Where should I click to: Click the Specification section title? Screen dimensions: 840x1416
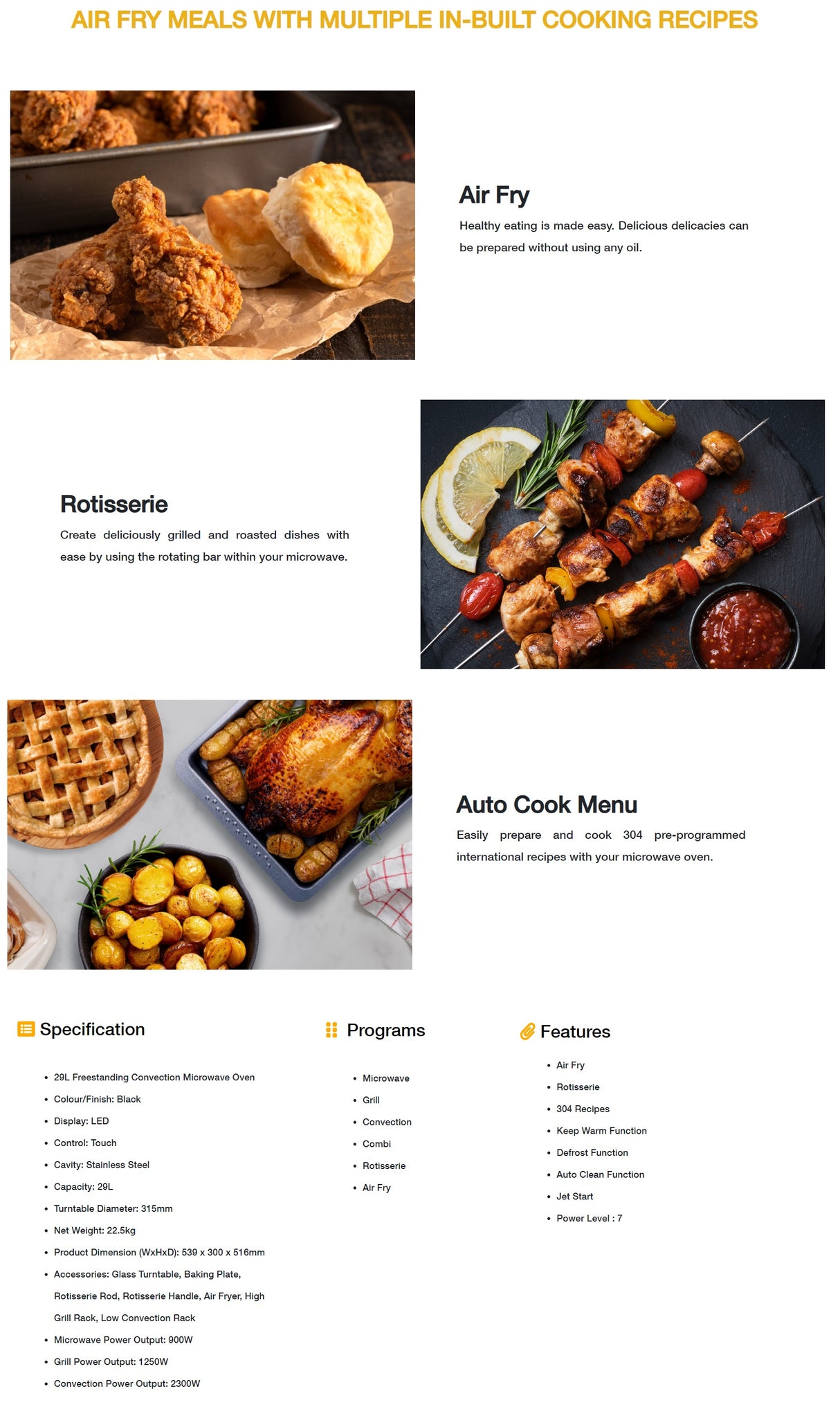[92, 1029]
